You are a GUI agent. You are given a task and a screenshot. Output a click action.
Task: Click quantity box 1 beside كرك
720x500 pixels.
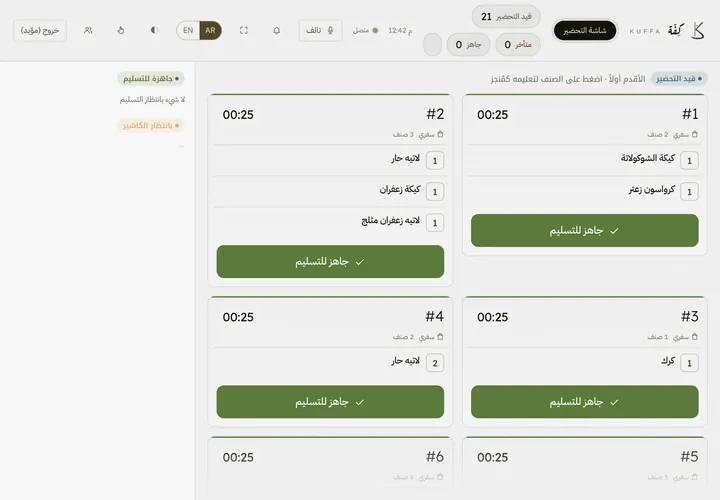coord(689,363)
